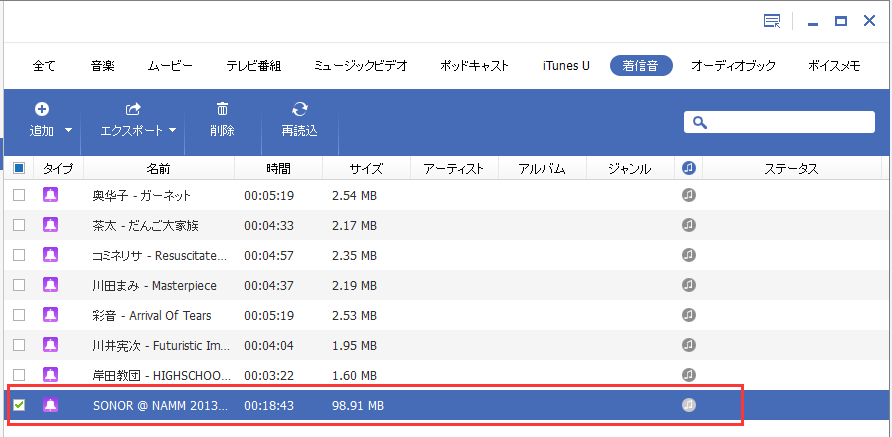Click music note icon for 奥华子 - ガーネット
892x437 pixels.
click(x=689, y=195)
